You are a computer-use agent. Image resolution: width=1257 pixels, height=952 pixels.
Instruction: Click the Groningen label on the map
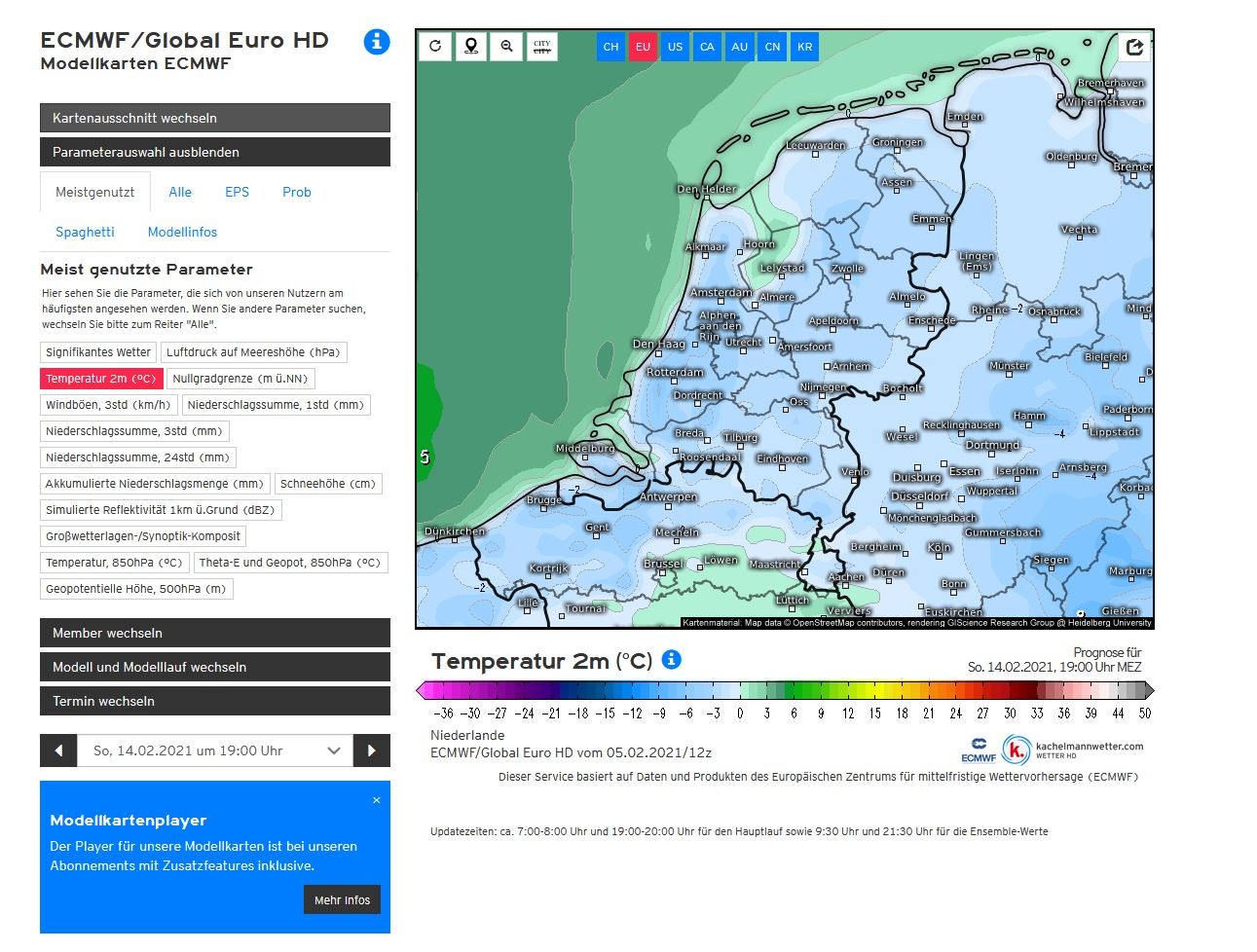pos(898,142)
